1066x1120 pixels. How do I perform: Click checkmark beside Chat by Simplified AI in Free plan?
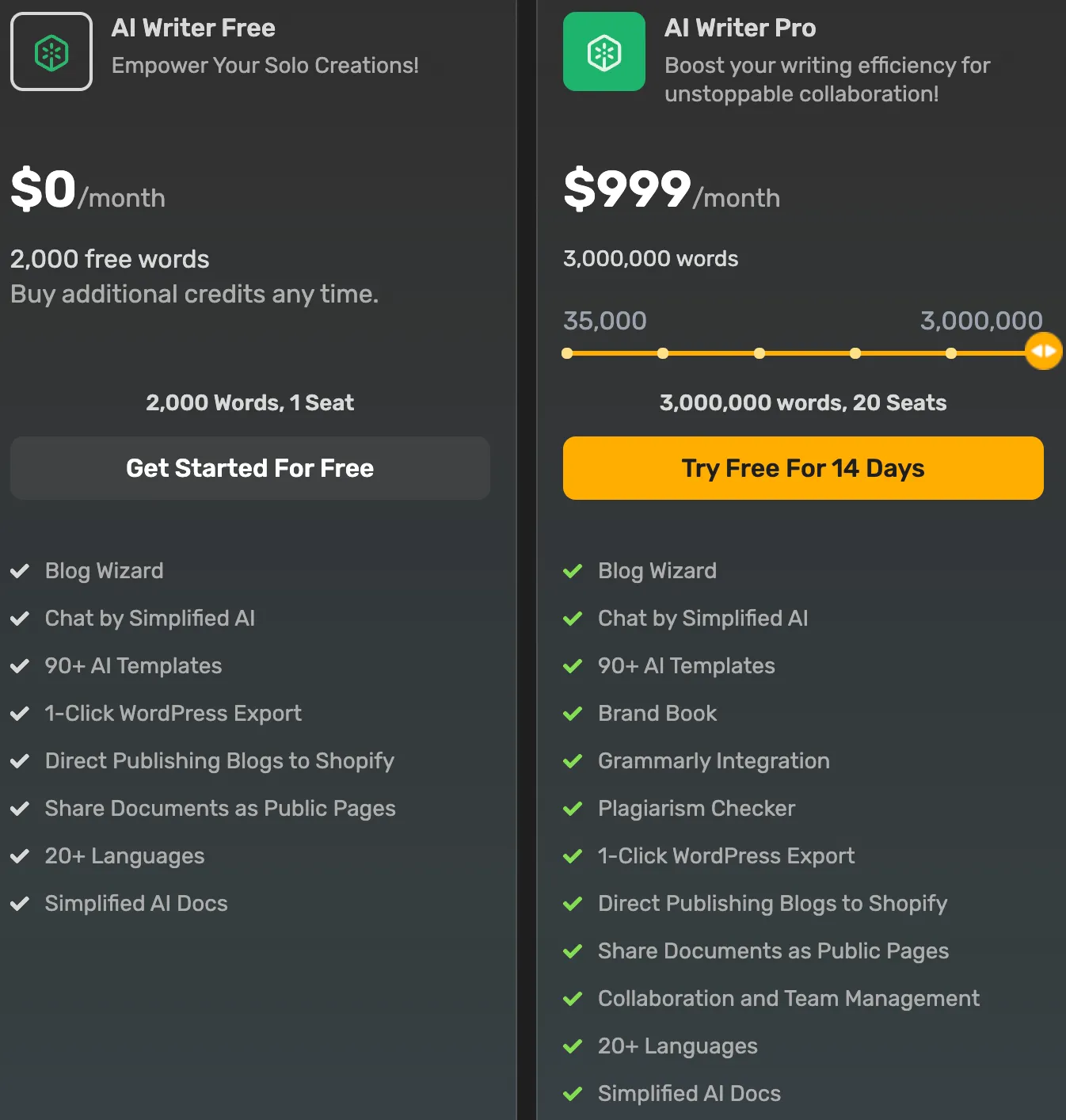[x=20, y=618]
